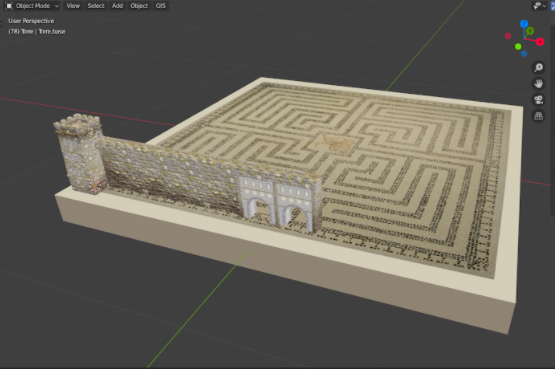Open the Select menu

[x=96, y=6]
